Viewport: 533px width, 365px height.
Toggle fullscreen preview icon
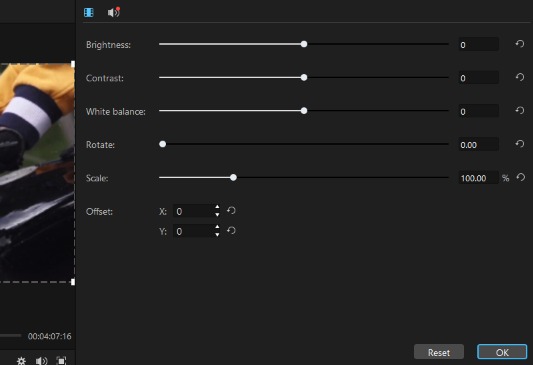pyautogui.click(x=61, y=360)
